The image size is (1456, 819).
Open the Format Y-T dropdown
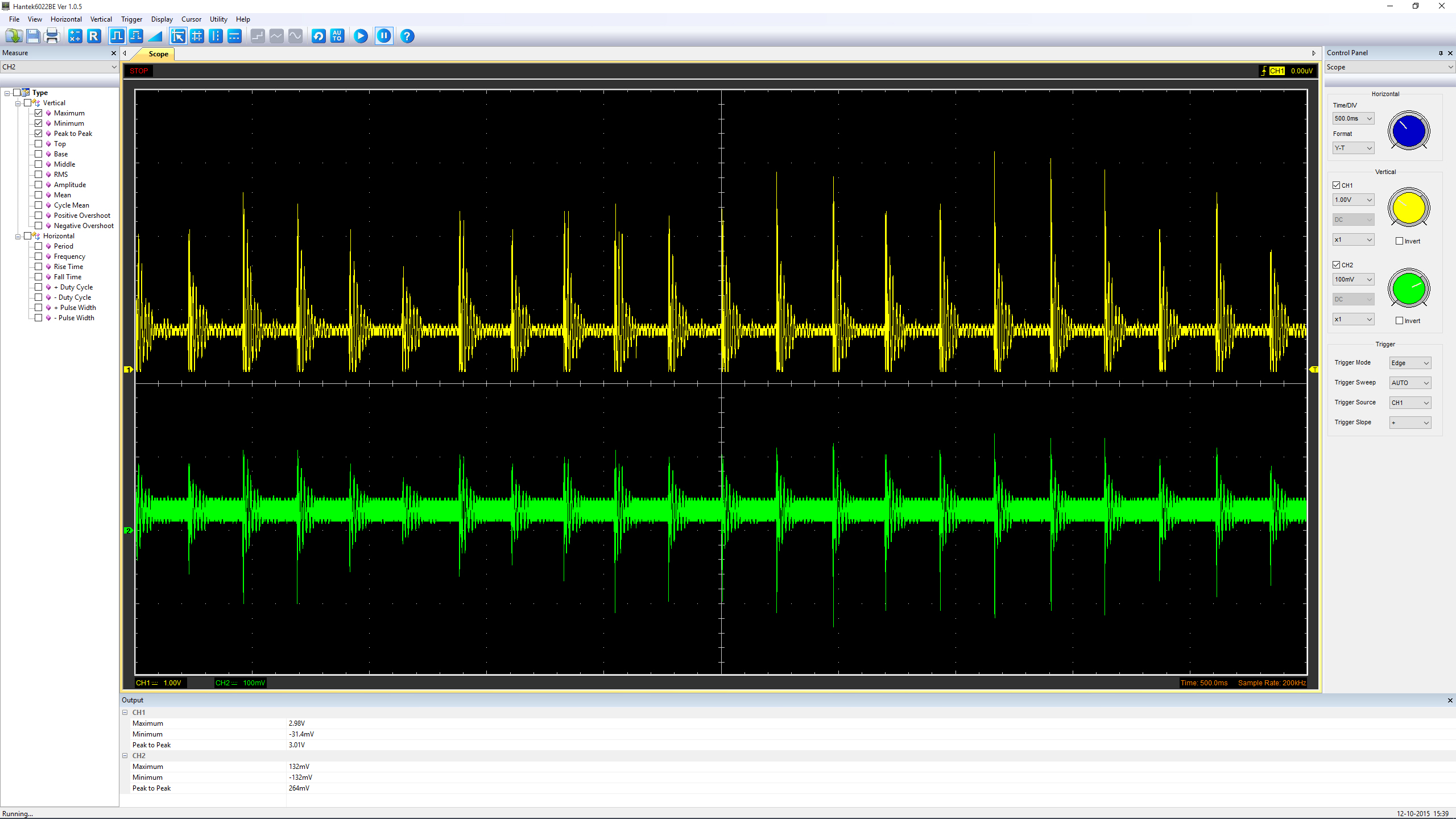(x=1353, y=148)
